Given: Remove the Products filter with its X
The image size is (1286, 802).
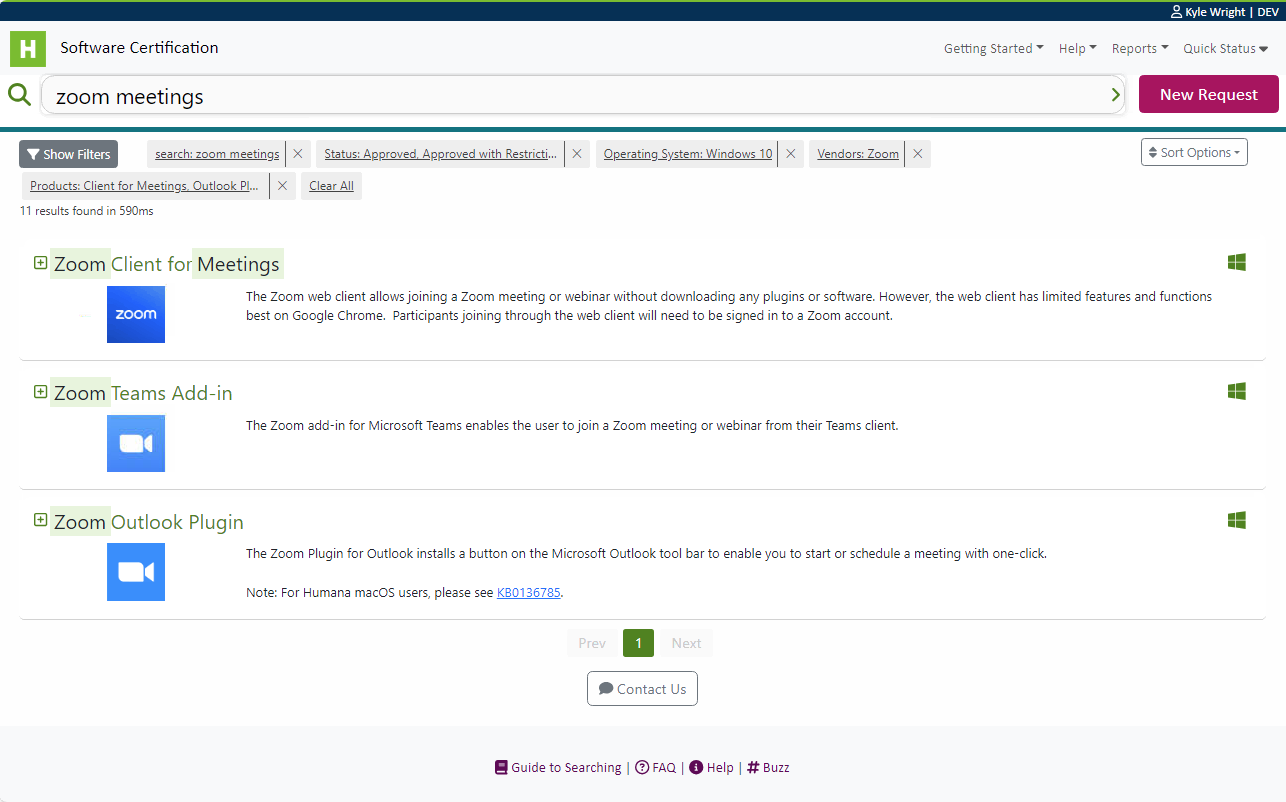Looking at the screenshot, I should coord(283,186).
